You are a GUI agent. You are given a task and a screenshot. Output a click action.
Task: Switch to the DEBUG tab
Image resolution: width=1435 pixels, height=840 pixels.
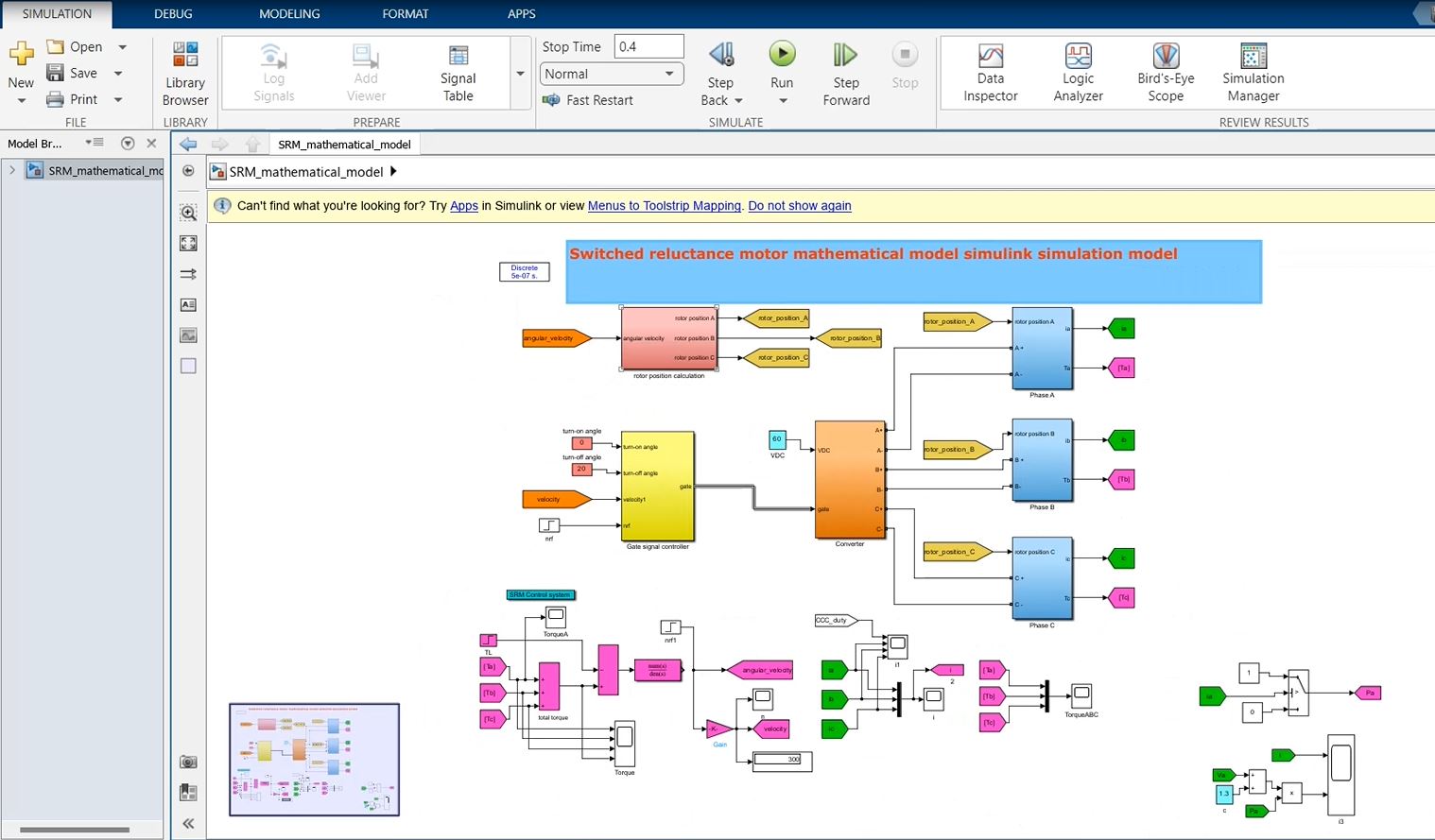173,14
